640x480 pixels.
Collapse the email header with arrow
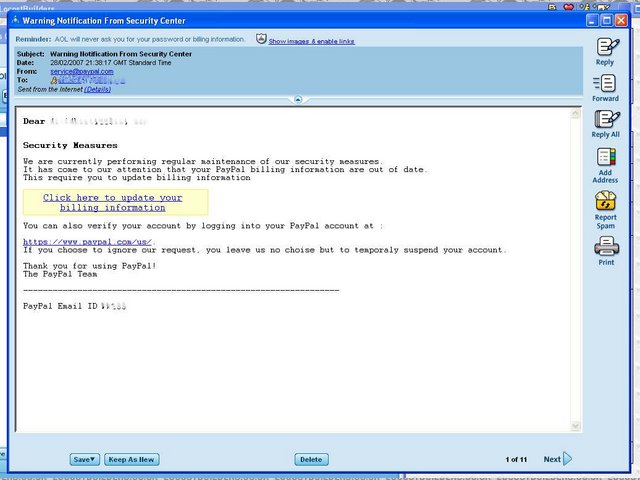[297, 100]
